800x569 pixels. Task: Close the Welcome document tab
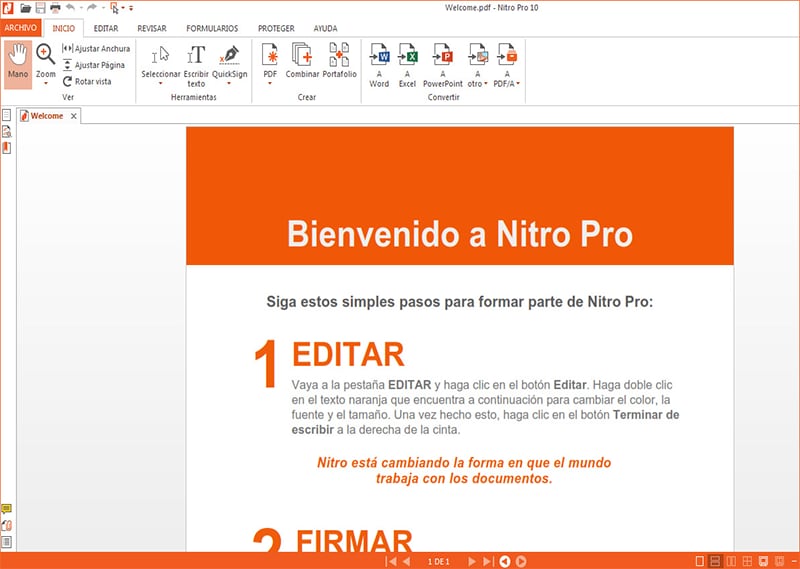click(x=73, y=116)
